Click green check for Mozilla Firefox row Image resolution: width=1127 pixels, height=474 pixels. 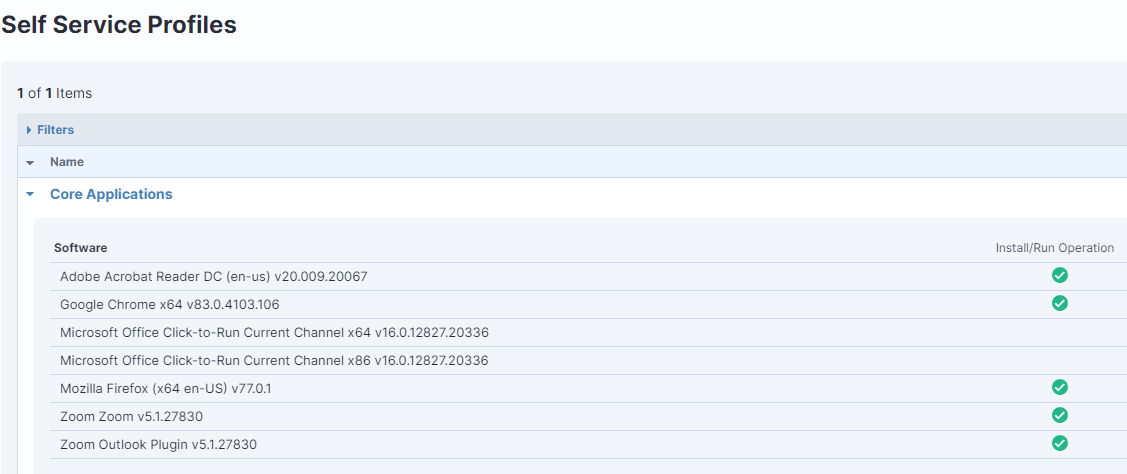1059,388
